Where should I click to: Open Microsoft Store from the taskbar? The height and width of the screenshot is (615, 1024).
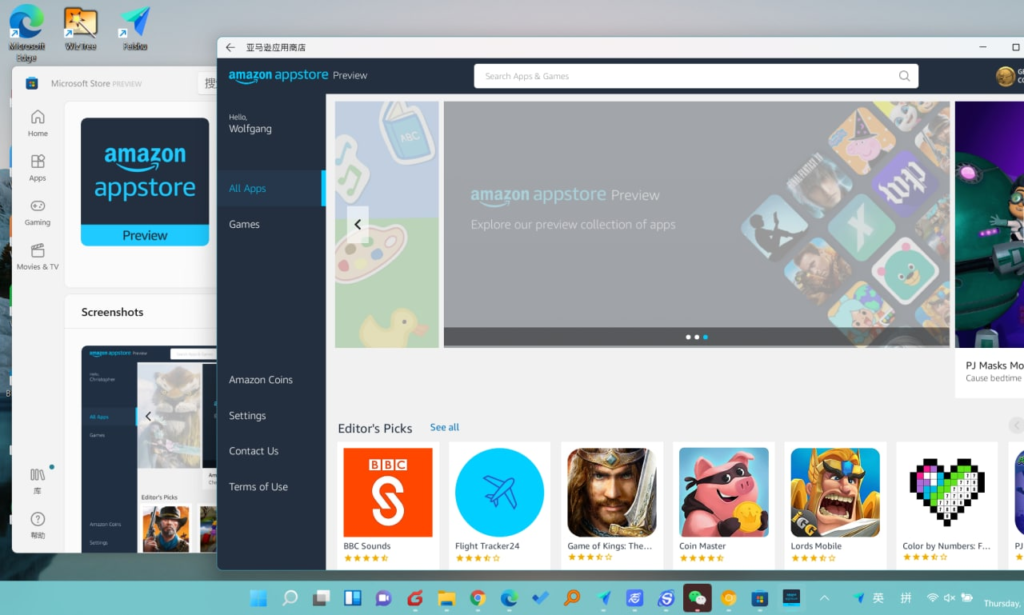point(760,598)
